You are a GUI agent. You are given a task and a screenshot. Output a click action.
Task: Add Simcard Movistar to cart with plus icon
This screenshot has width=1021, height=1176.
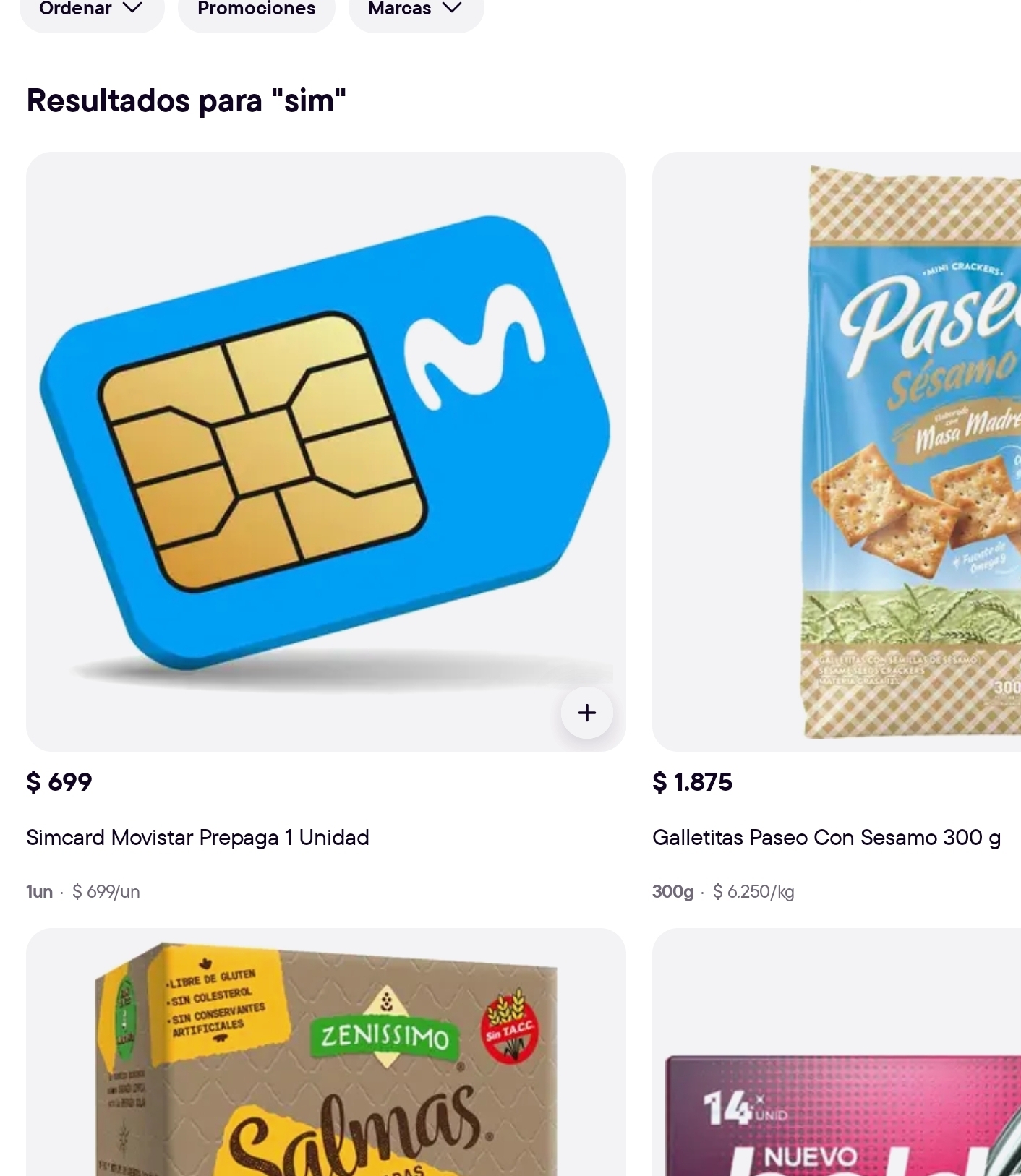click(x=587, y=713)
